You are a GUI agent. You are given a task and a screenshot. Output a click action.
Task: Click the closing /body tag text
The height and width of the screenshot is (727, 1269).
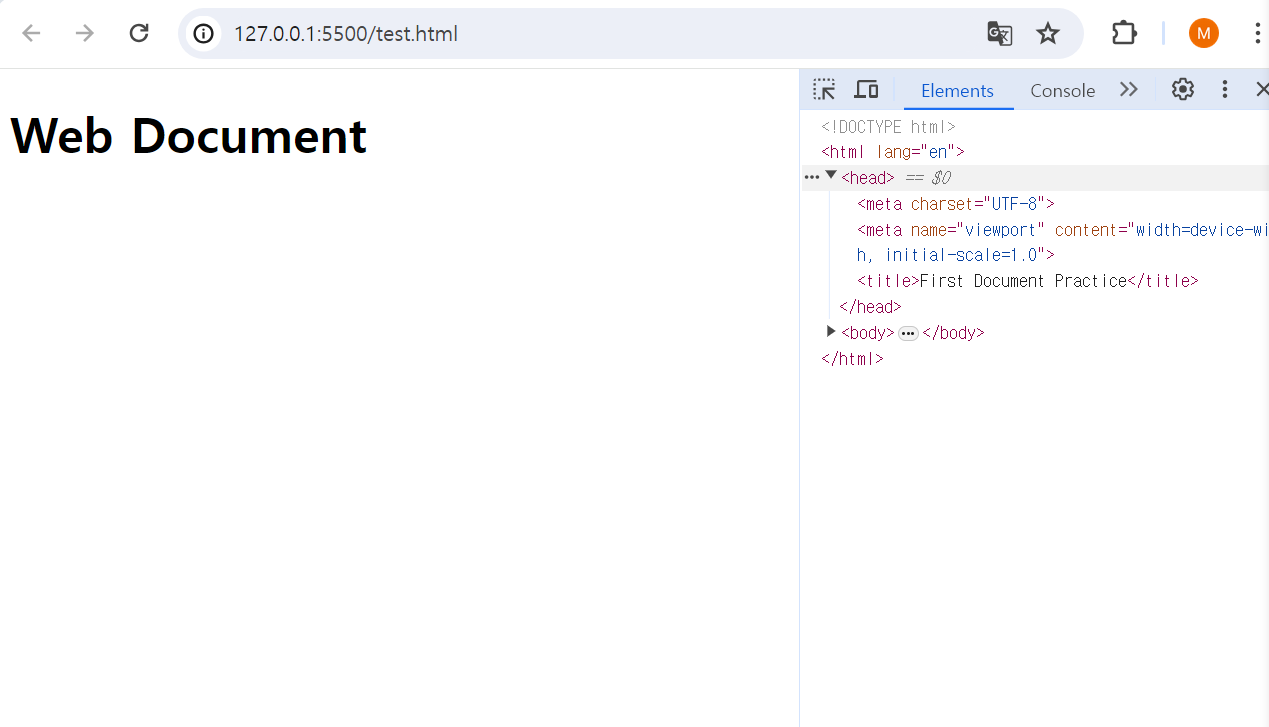click(953, 333)
